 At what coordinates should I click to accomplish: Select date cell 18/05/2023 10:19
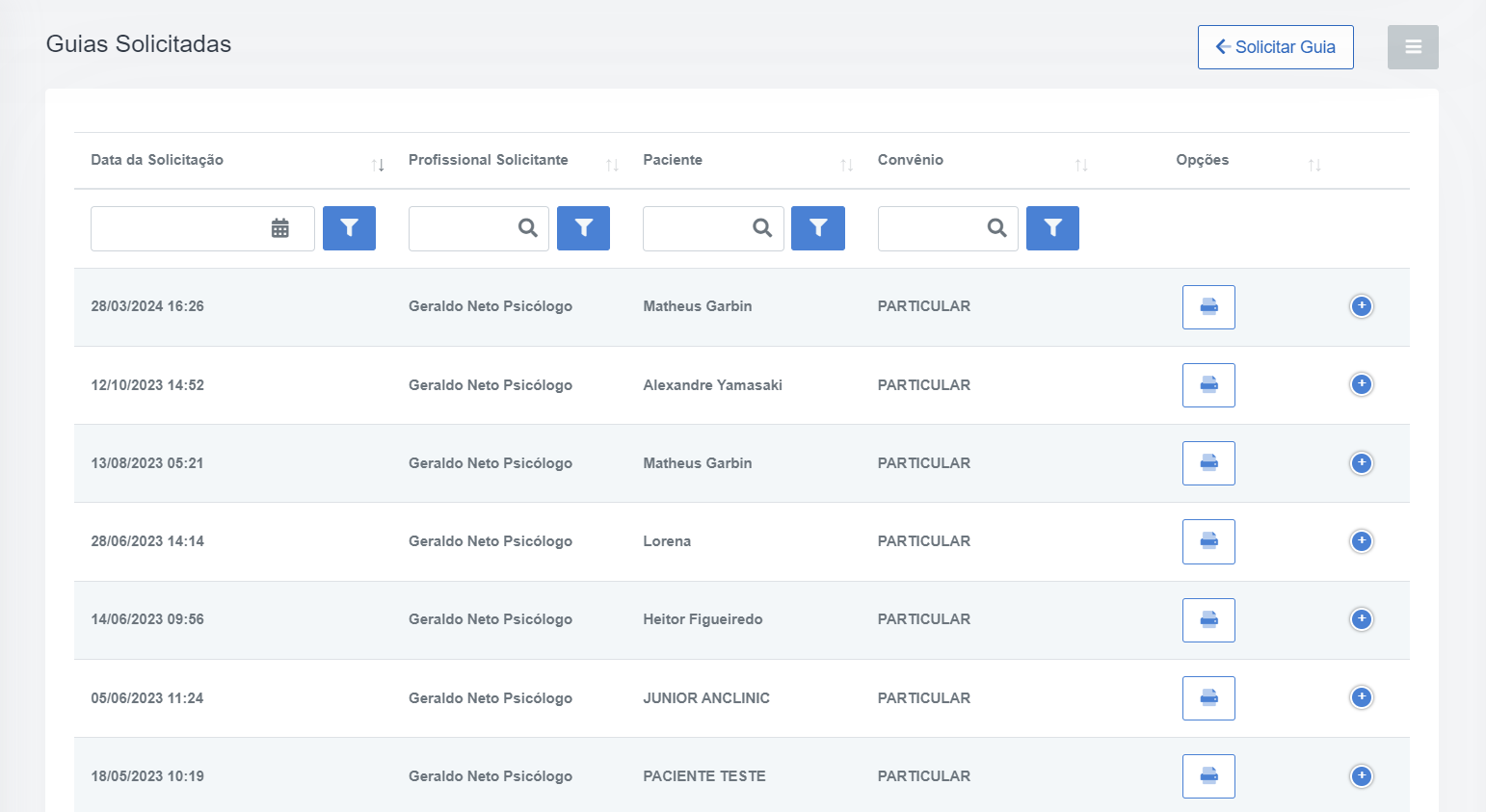tap(147, 776)
